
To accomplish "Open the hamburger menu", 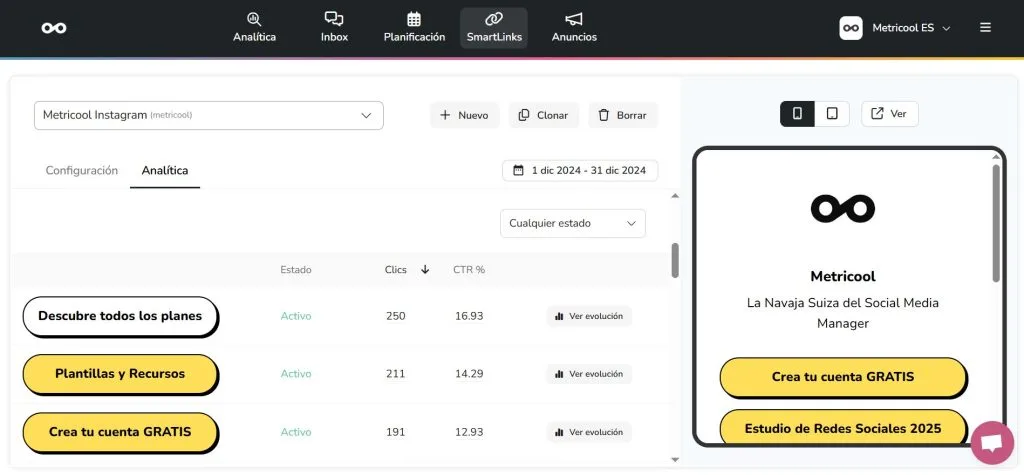I will (985, 28).
